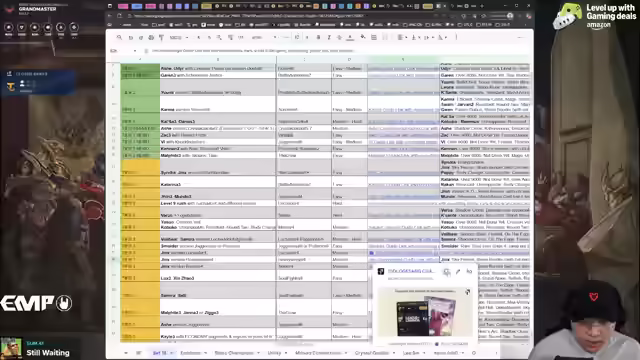This screenshot has width=640, height=360.
Task: Click the copy link icon in popup
Action: (x=447, y=272)
